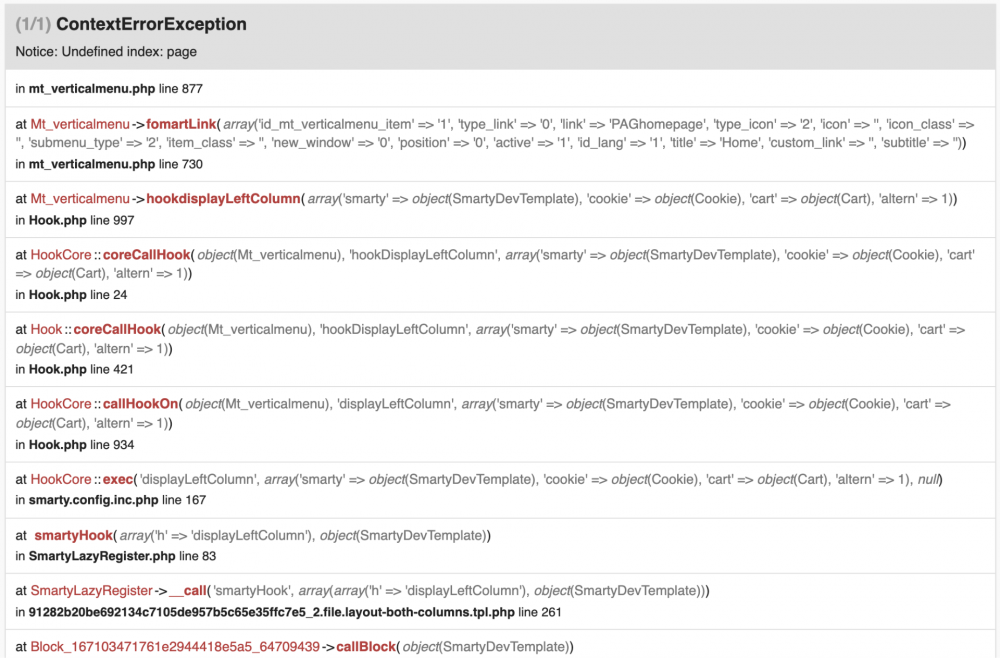Click the __call method link
1000x658 pixels.
click(187, 590)
